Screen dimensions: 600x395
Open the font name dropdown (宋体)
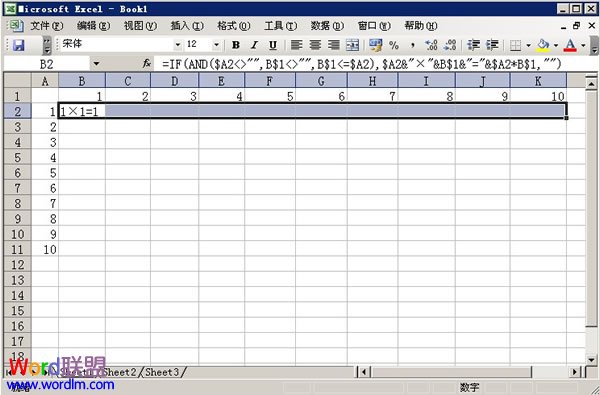coord(178,45)
